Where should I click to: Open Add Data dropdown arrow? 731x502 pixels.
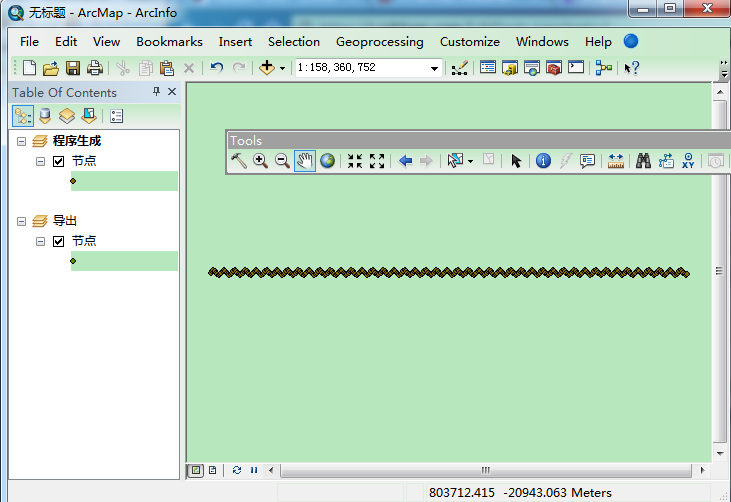tap(283, 69)
